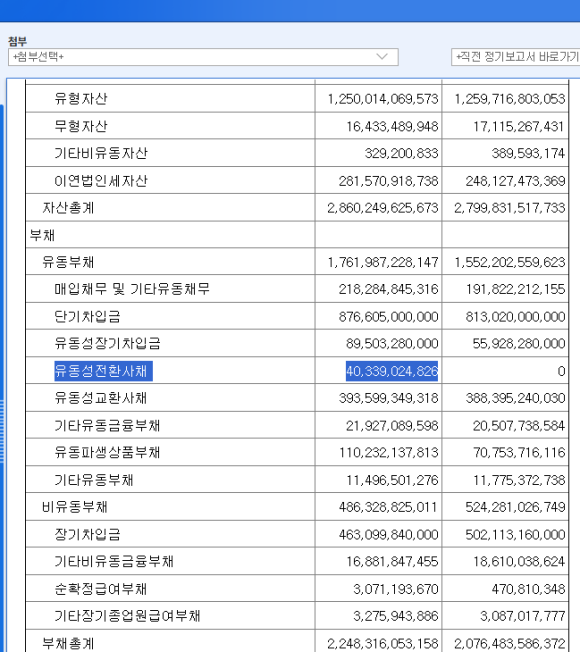Click the 유동파생상품부채 value 110,232,137,813
The height and width of the screenshot is (652, 580).
(388, 452)
